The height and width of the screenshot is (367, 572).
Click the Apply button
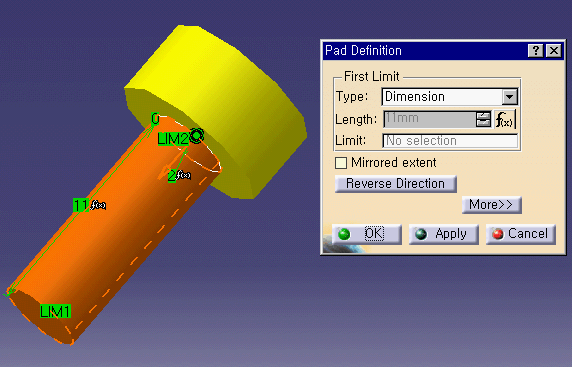tap(444, 234)
